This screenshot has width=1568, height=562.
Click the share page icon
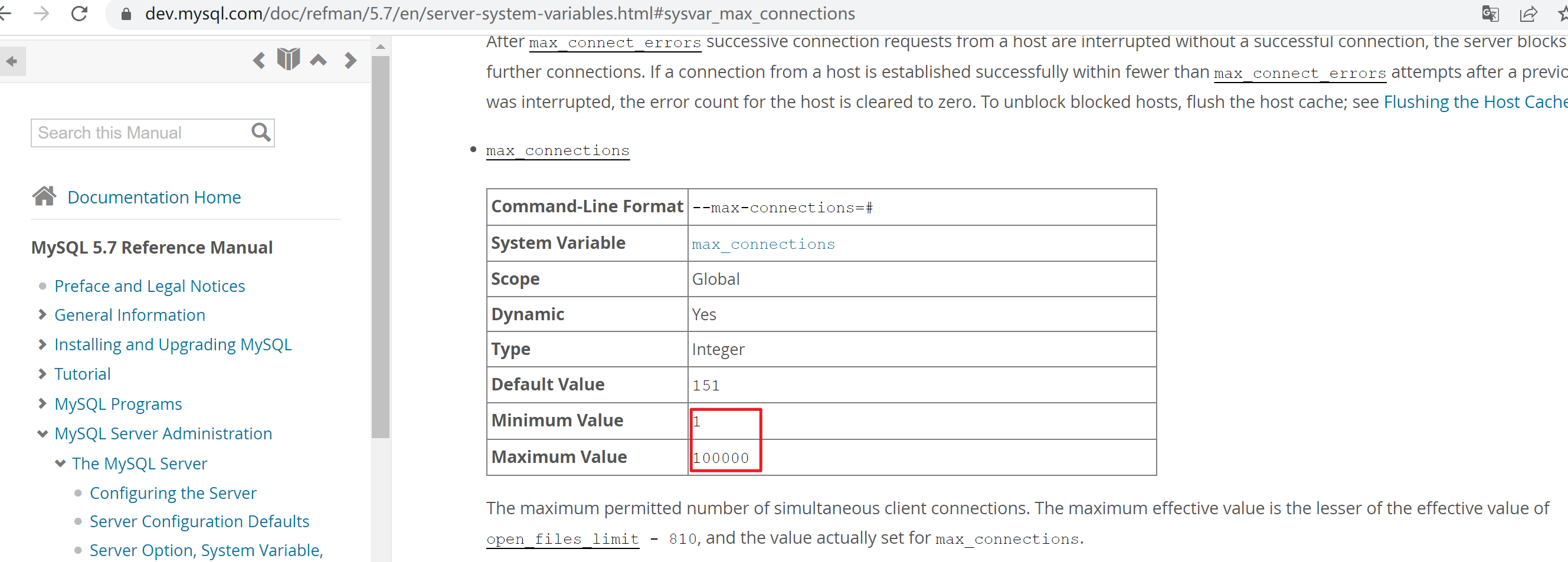tap(1528, 14)
